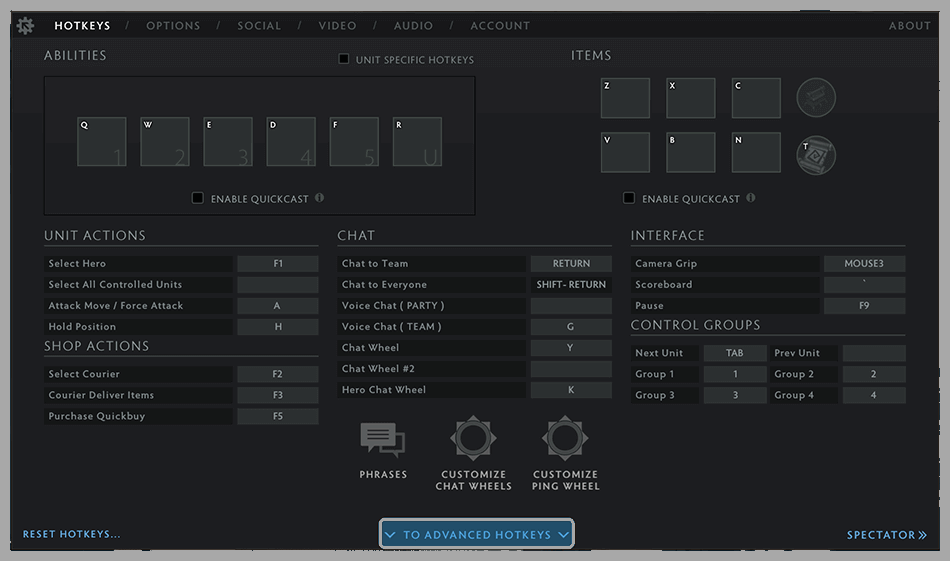Click Chat Wheel keybind Y
This screenshot has height=561, width=950.
571,348
